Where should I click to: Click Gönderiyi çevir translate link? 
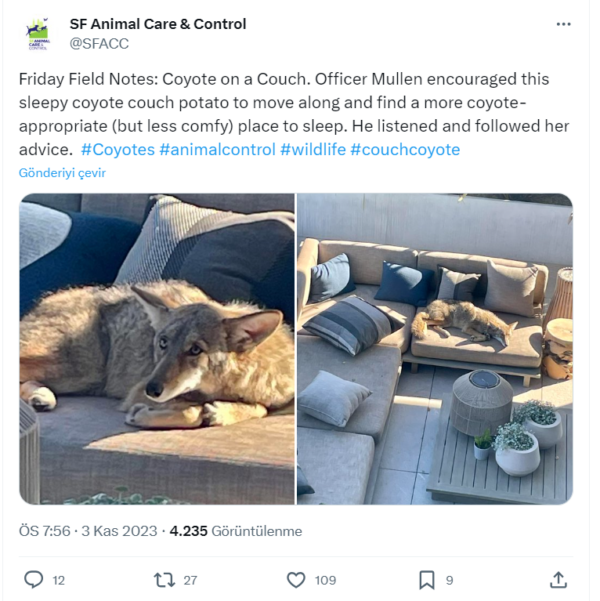tap(62, 173)
